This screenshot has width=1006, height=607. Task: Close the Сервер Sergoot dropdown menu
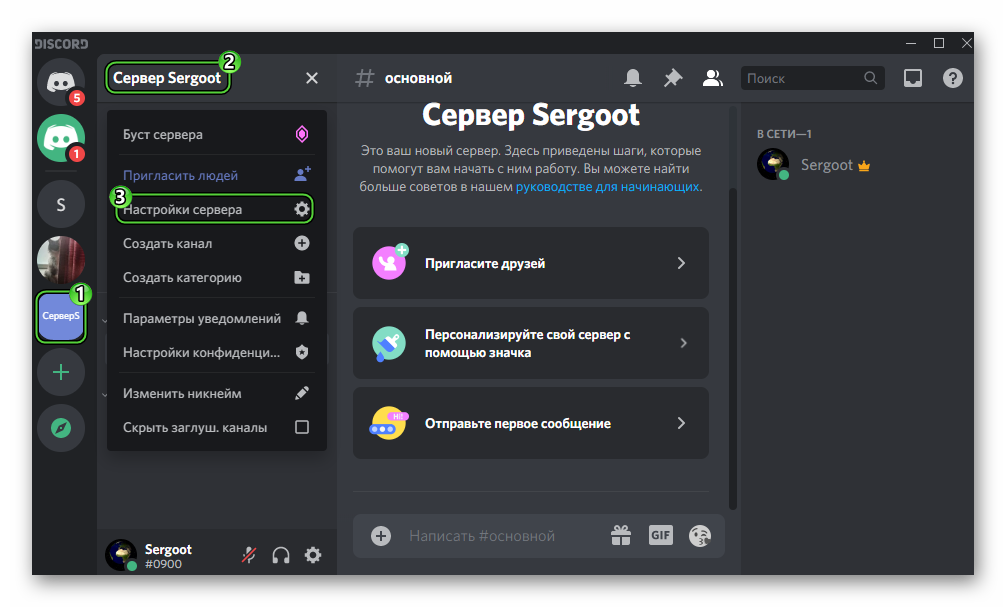click(312, 78)
